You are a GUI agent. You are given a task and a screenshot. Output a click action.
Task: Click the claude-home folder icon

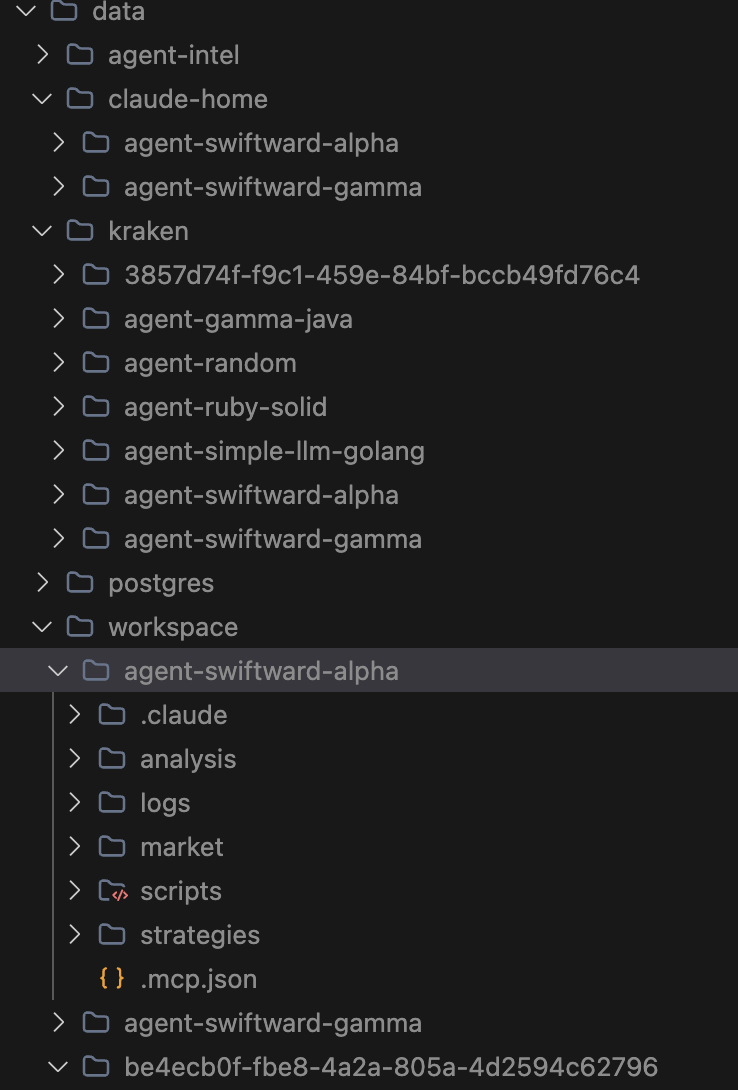click(81, 99)
